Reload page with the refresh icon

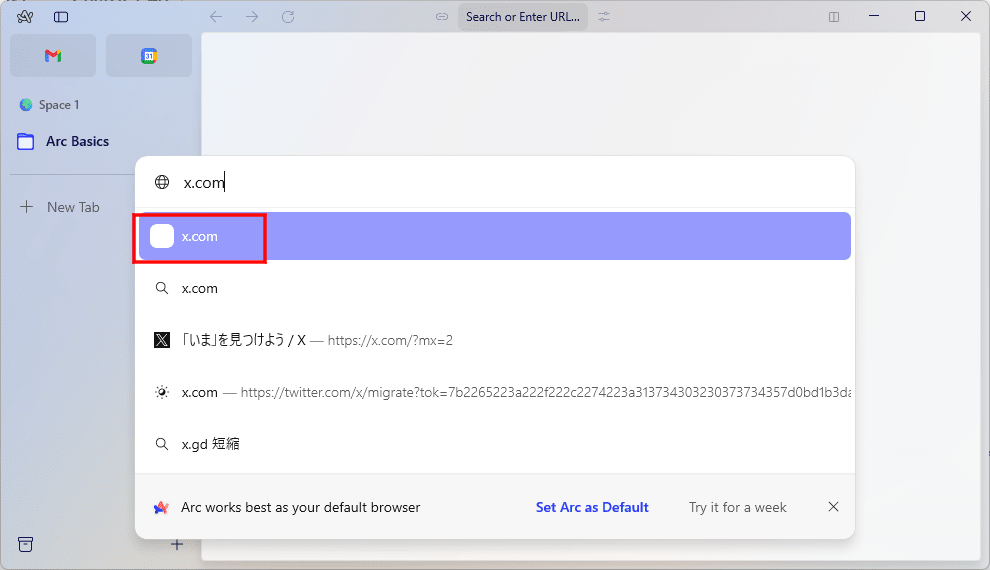pos(288,17)
